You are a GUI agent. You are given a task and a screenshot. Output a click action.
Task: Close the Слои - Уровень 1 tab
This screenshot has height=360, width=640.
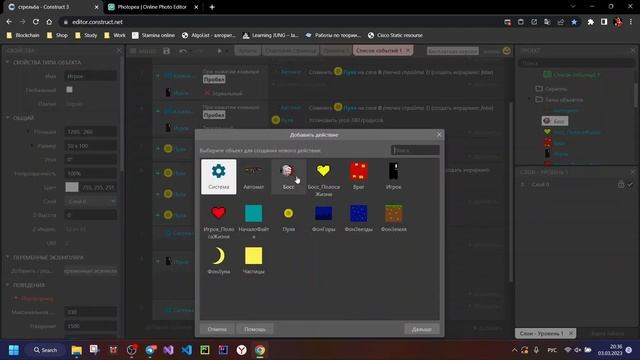point(571,333)
